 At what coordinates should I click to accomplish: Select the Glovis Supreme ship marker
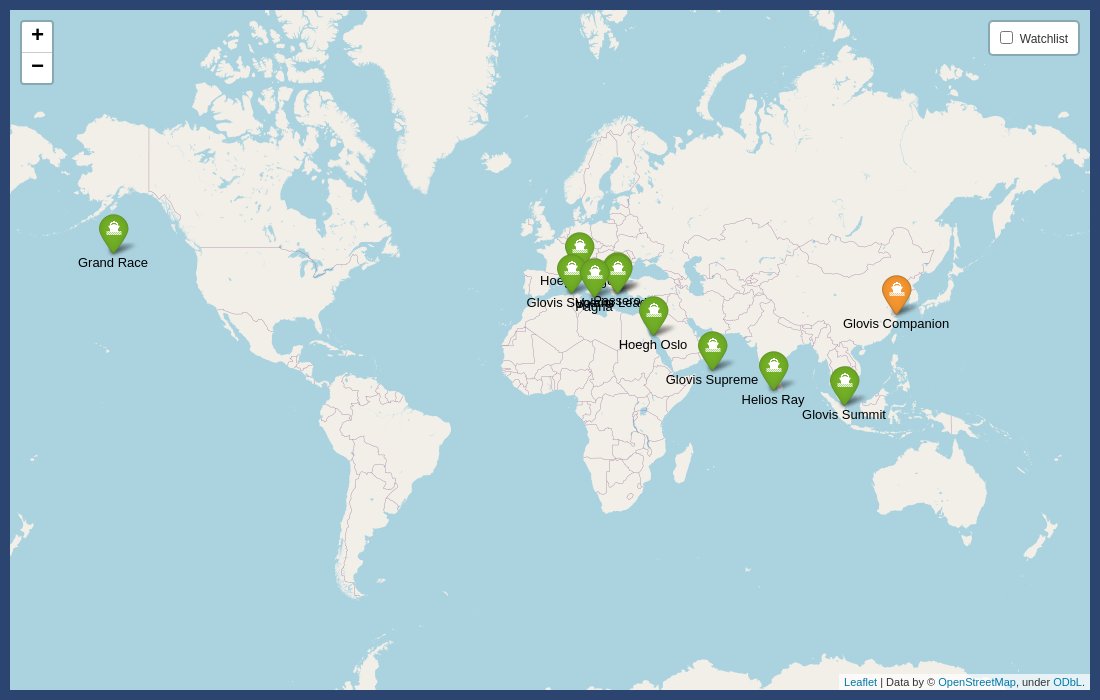point(713,349)
